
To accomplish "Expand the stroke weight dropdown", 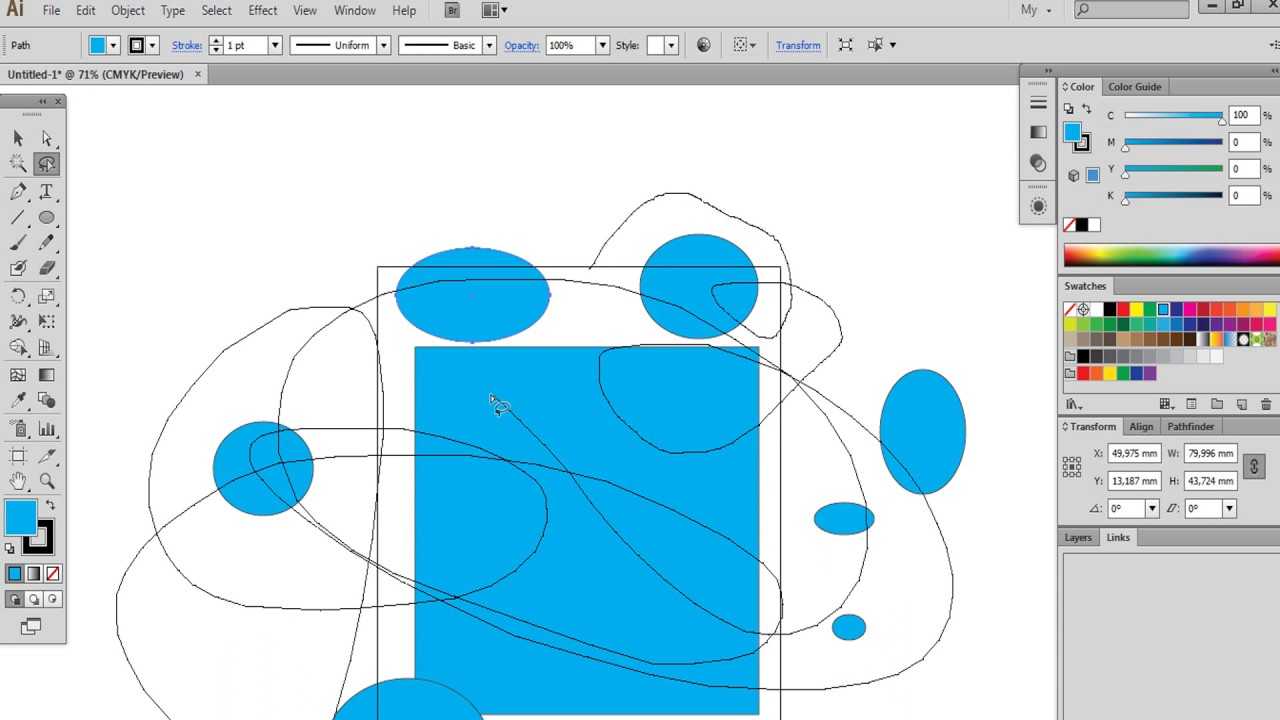I will click(275, 45).
